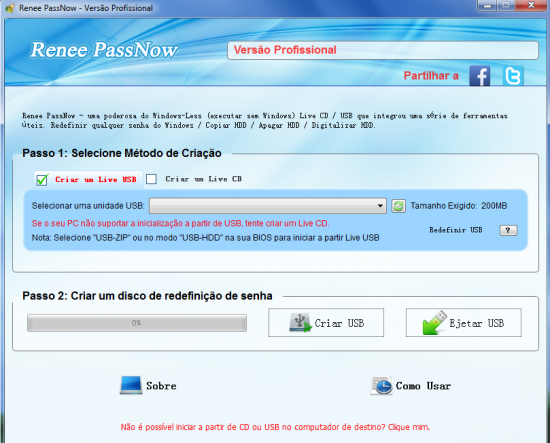Screen dimensions: 550x443
Task: Check Criar um Live CD option
Action: [151, 179]
